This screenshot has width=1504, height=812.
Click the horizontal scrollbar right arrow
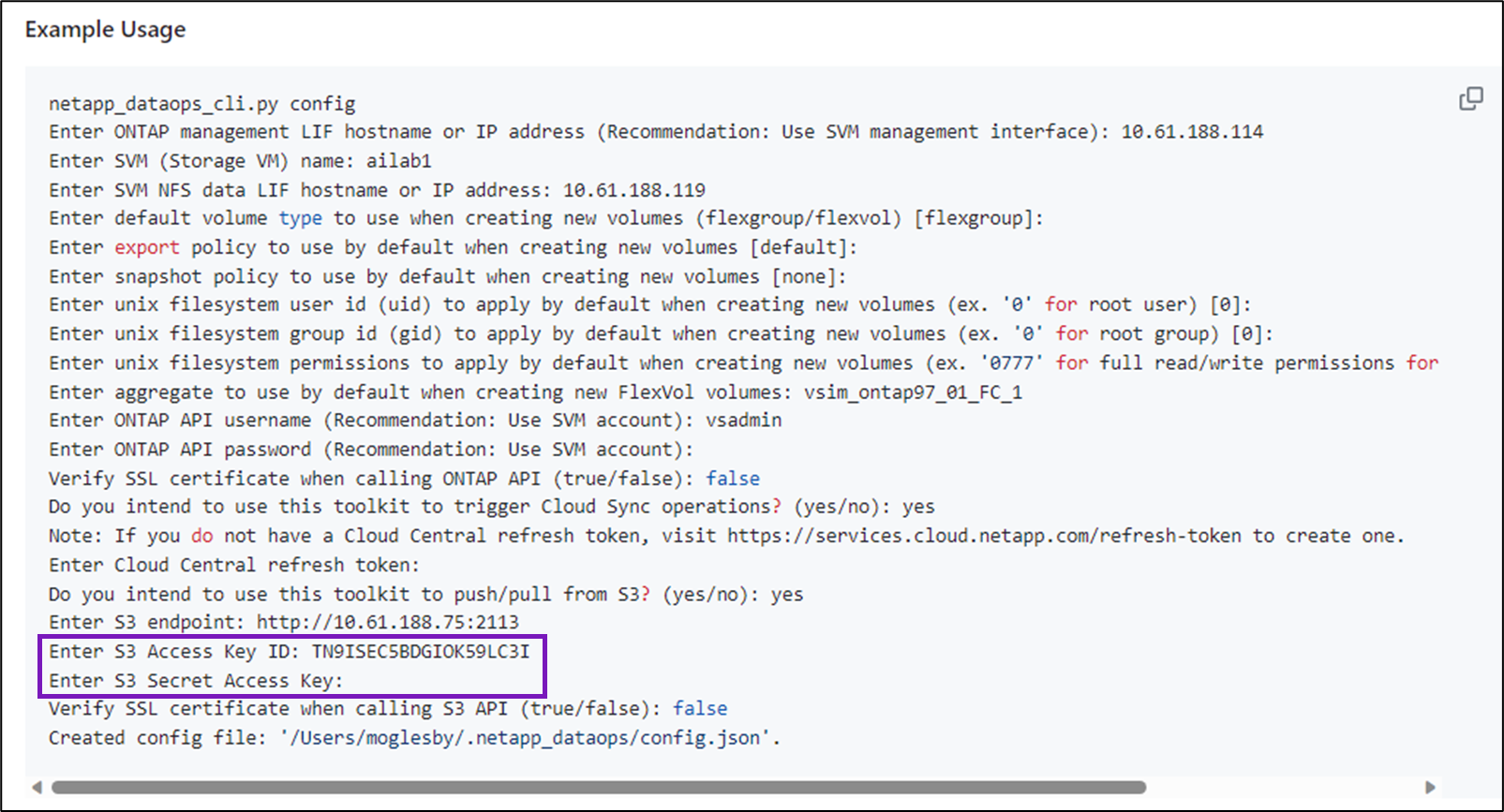click(x=1430, y=787)
